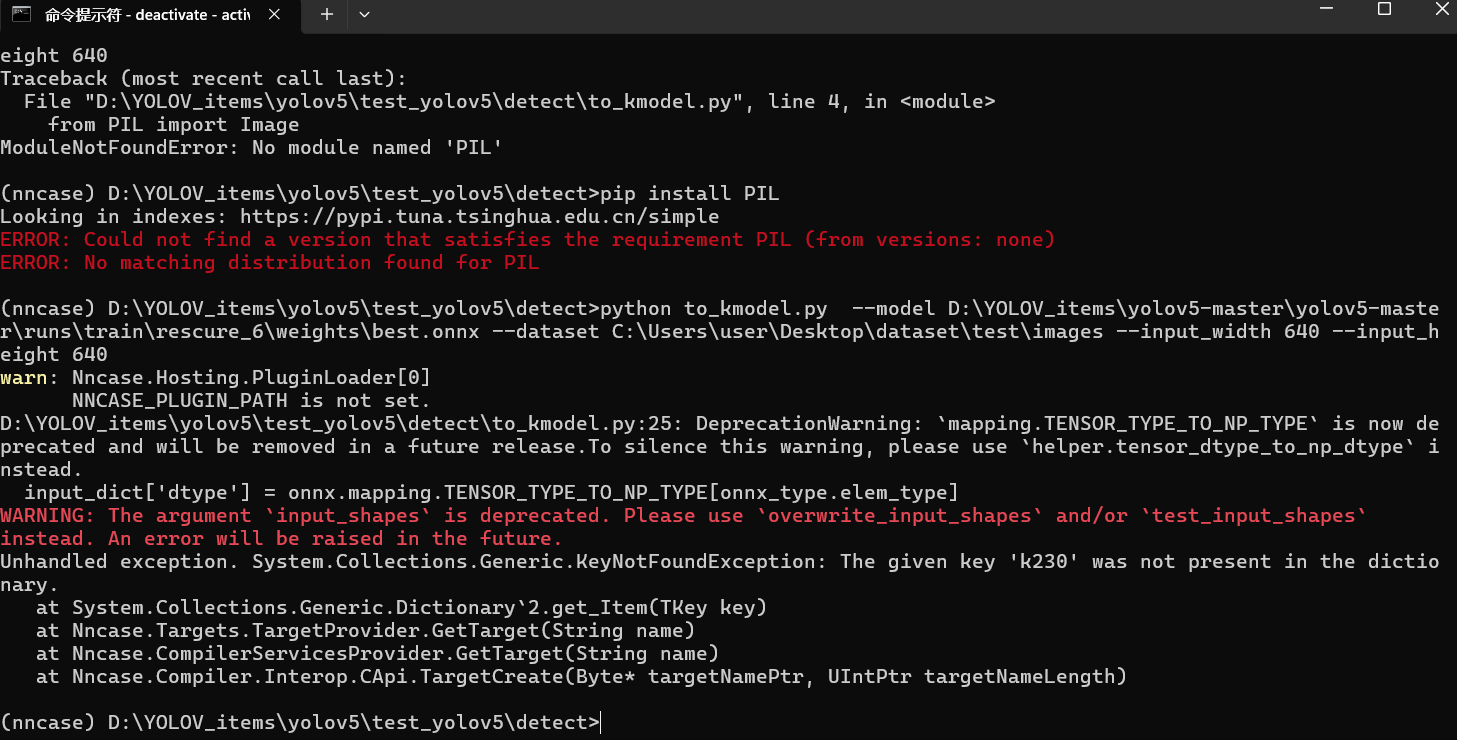
Task: Click the 'from PIL import Image' line
Action: pyautogui.click(x=173, y=125)
